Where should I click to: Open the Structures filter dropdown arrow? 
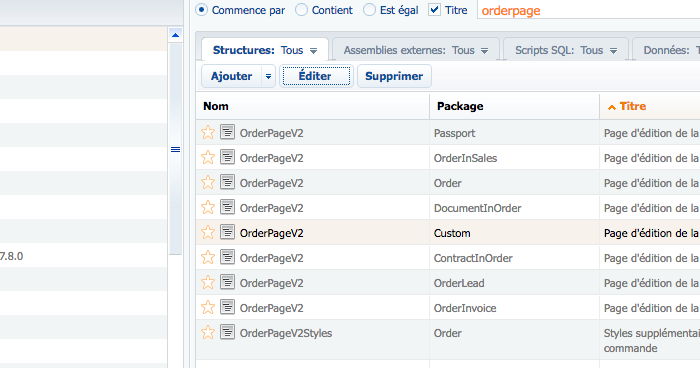[313, 51]
